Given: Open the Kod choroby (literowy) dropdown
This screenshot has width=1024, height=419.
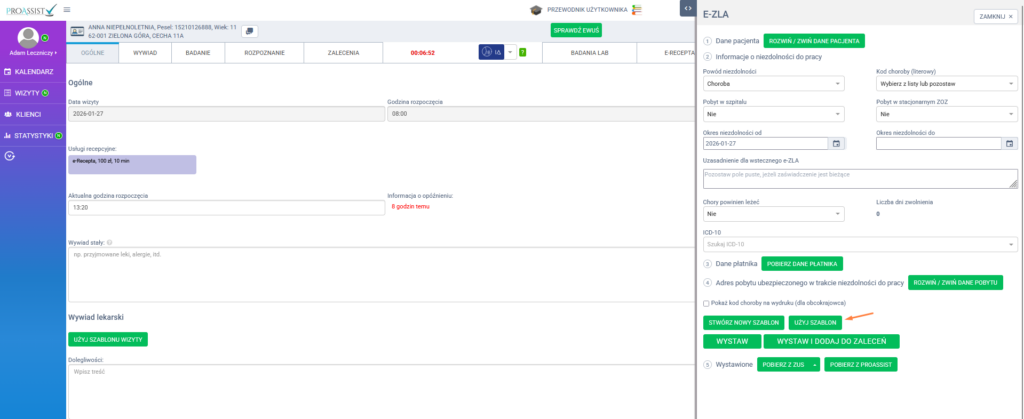Looking at the screenshot, I should 946,84.
